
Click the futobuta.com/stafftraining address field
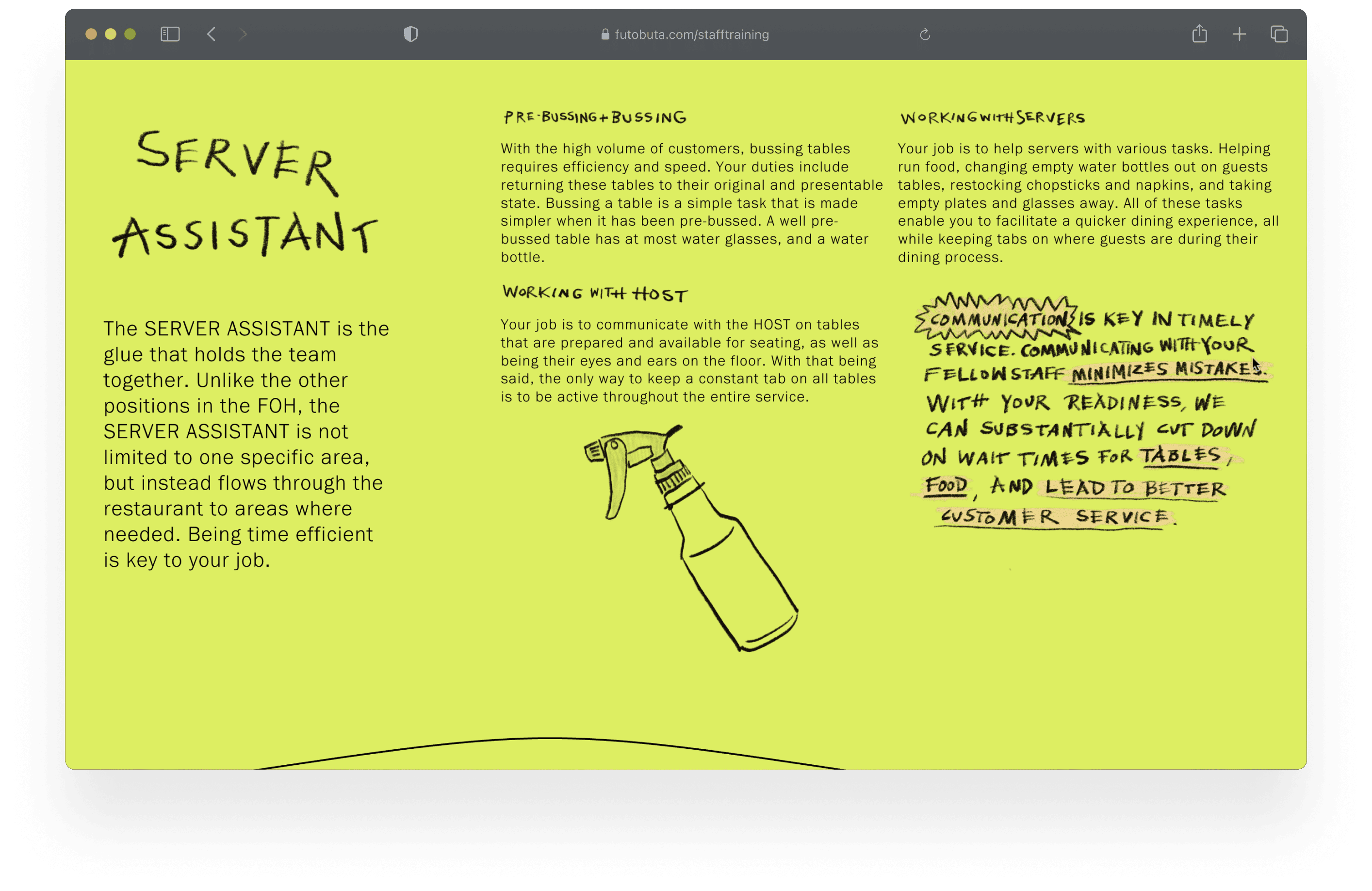[691, 34]
